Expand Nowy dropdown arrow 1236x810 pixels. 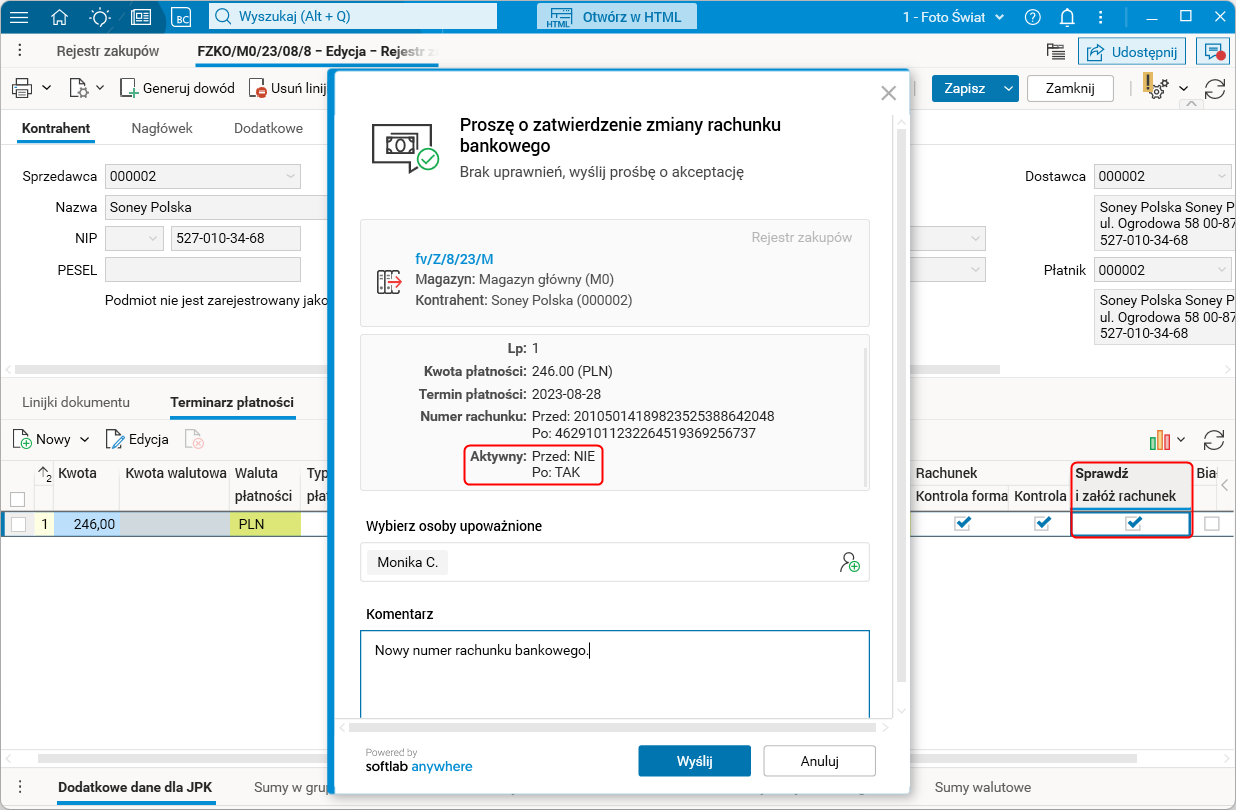[84, 439]
